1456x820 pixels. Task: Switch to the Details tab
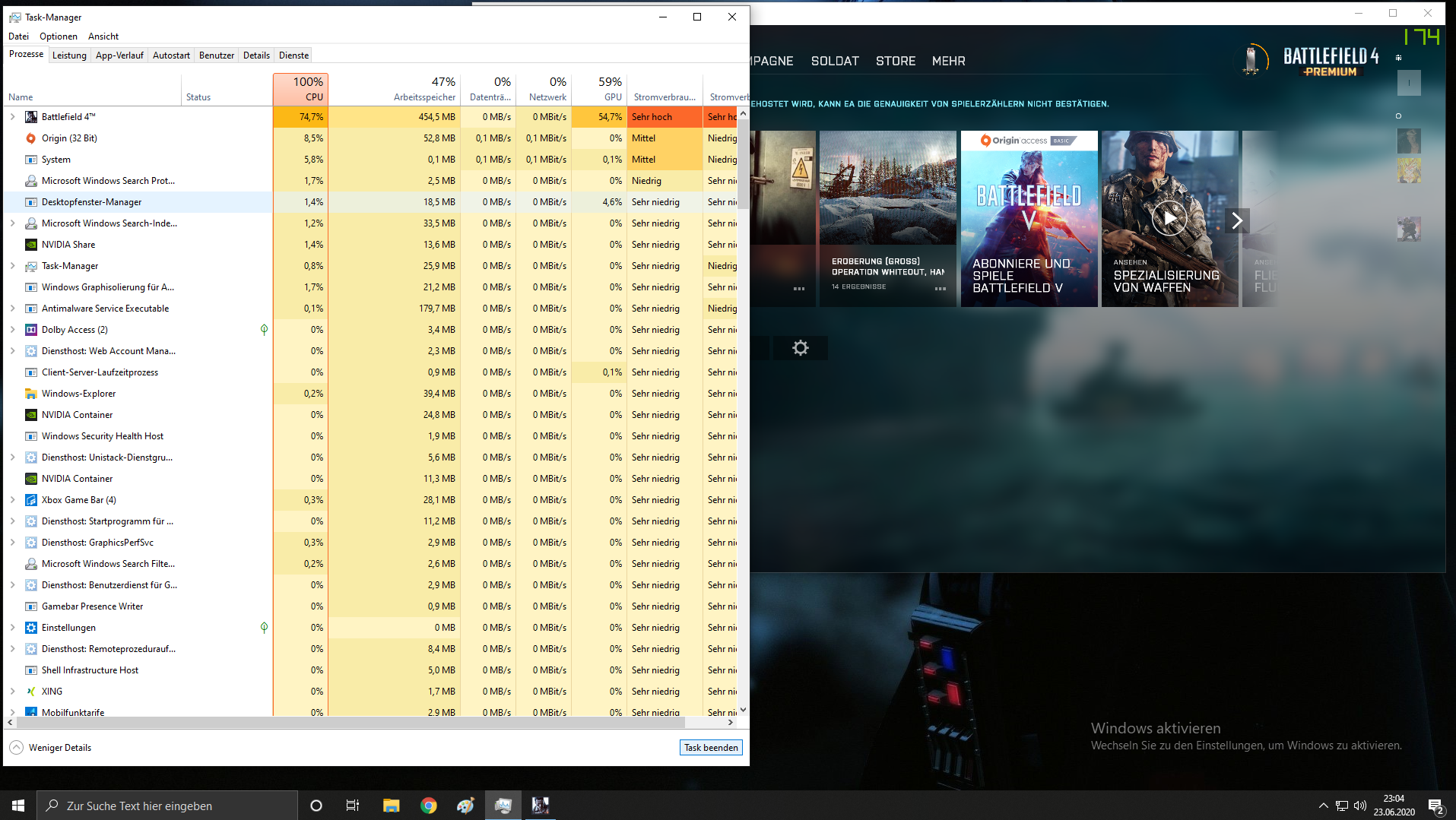click(256, 55)
